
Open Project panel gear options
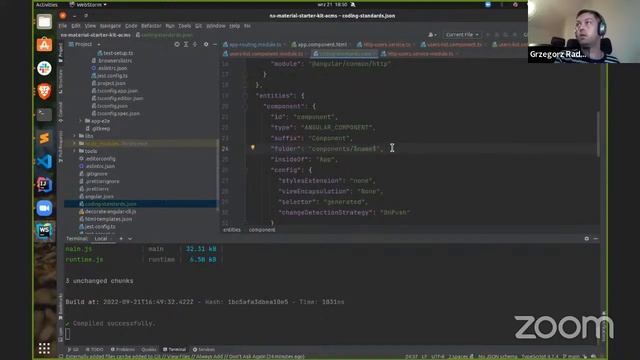pyautogui.click(x=206, y=44)
